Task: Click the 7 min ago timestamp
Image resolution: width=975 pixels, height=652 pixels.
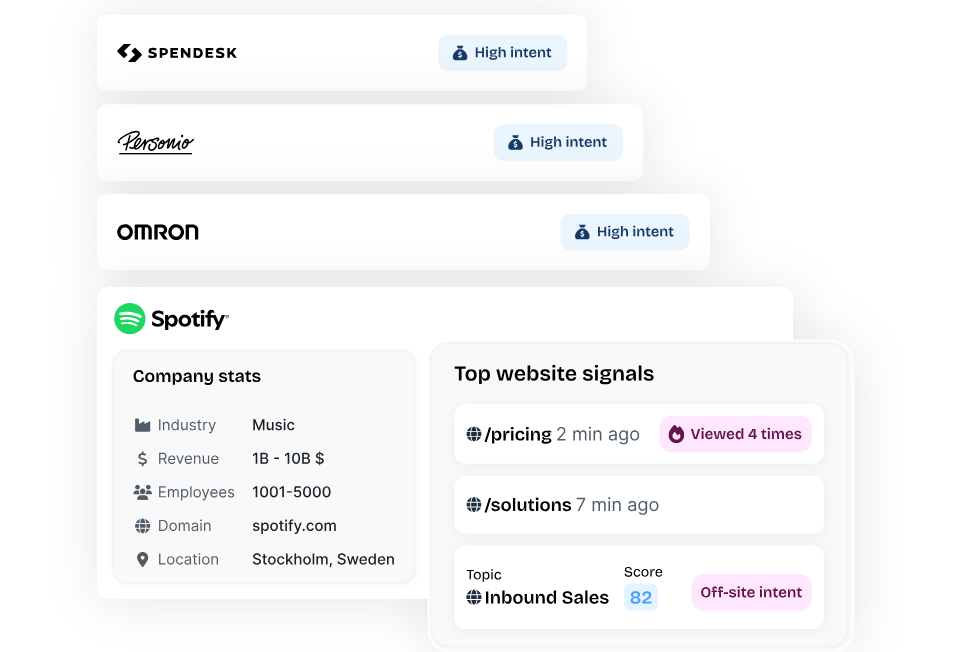Action: pyautogui.click(x=617, y=505)
